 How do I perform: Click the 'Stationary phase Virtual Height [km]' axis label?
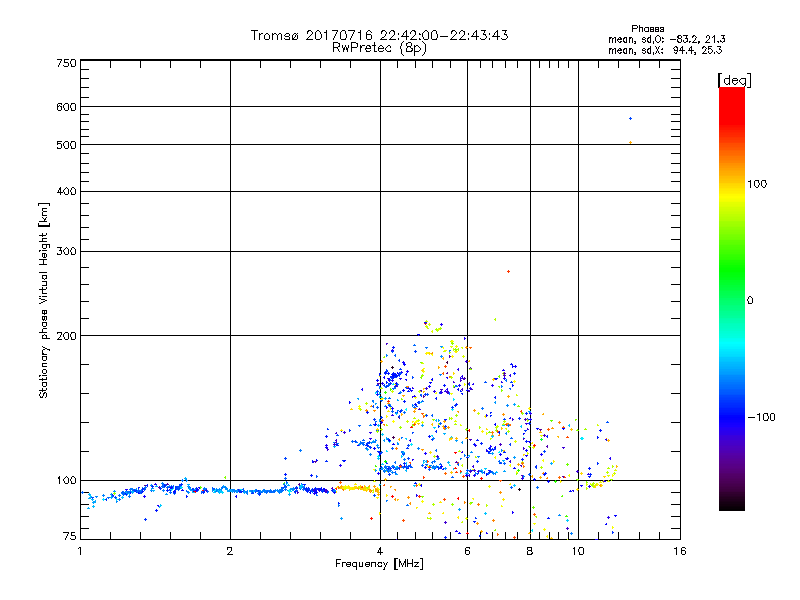(x=44, y=300)
